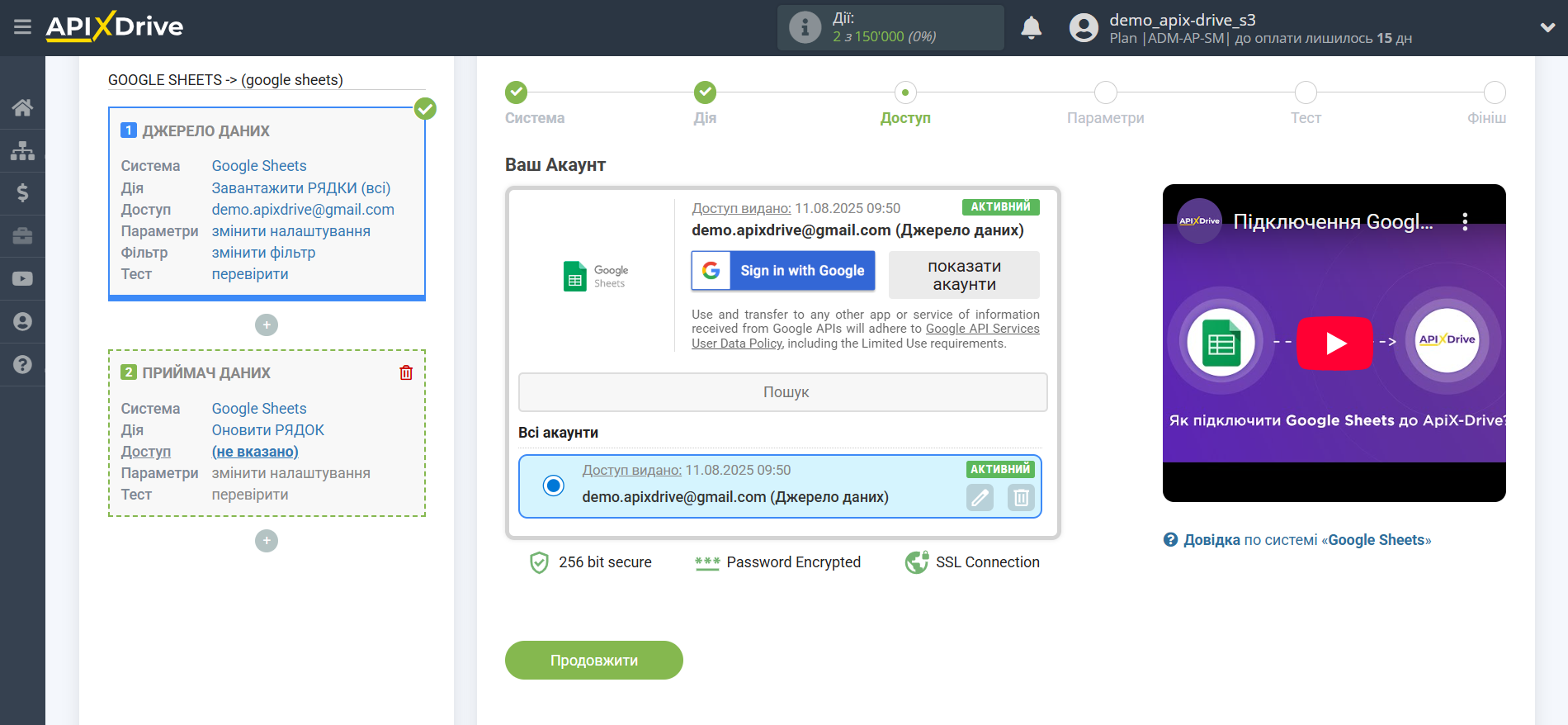Click the show accounts button

(x=964, y=275)
